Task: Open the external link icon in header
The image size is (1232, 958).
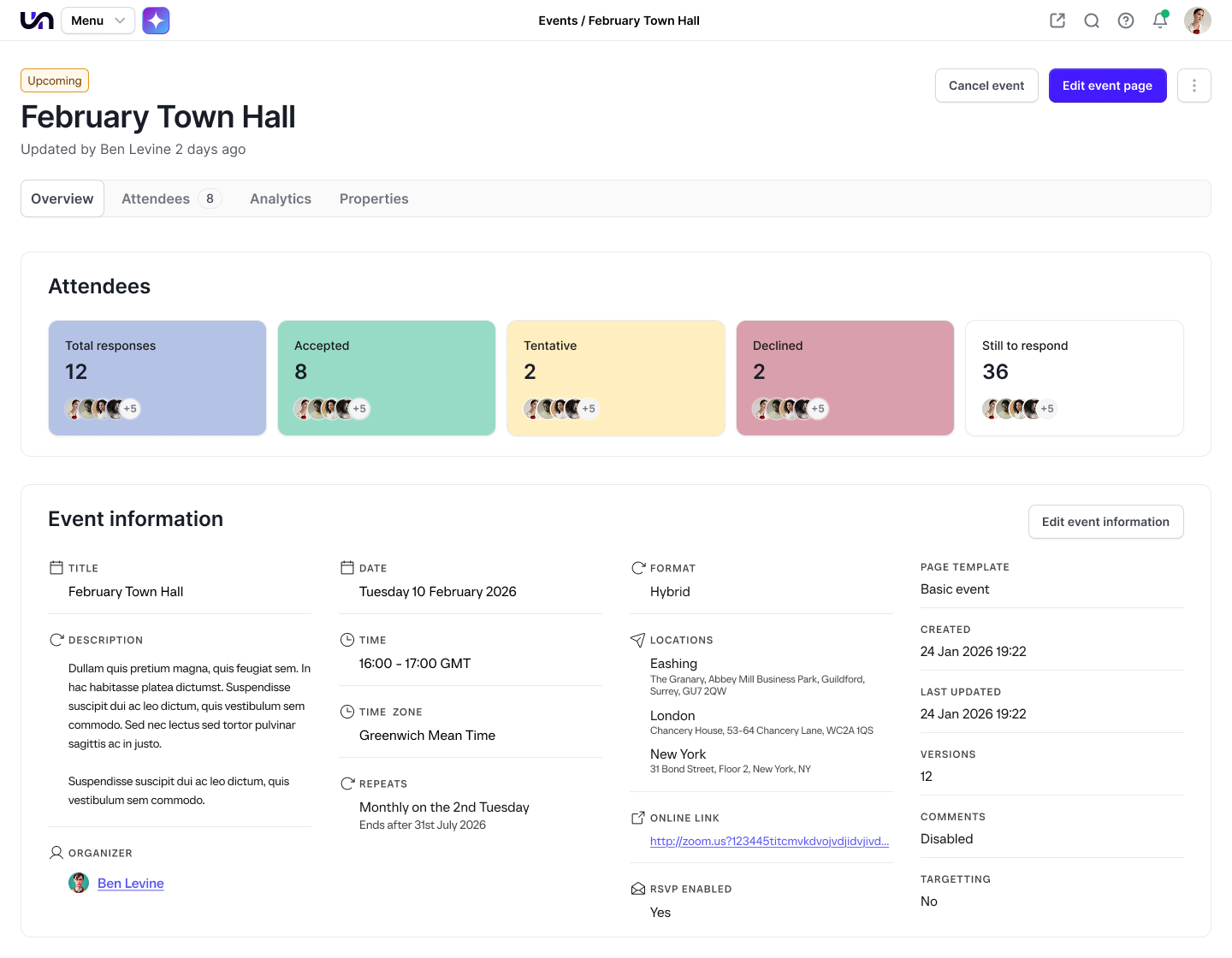Action: click(x=1057, y=21)
